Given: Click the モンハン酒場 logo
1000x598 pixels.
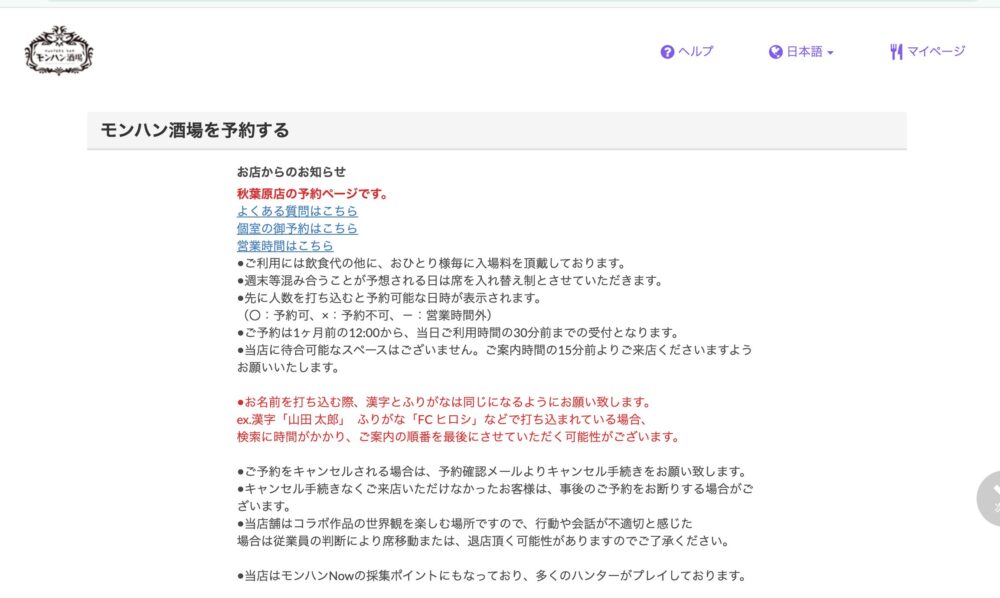Looking at the screenshot, I should tap(59, 51).
